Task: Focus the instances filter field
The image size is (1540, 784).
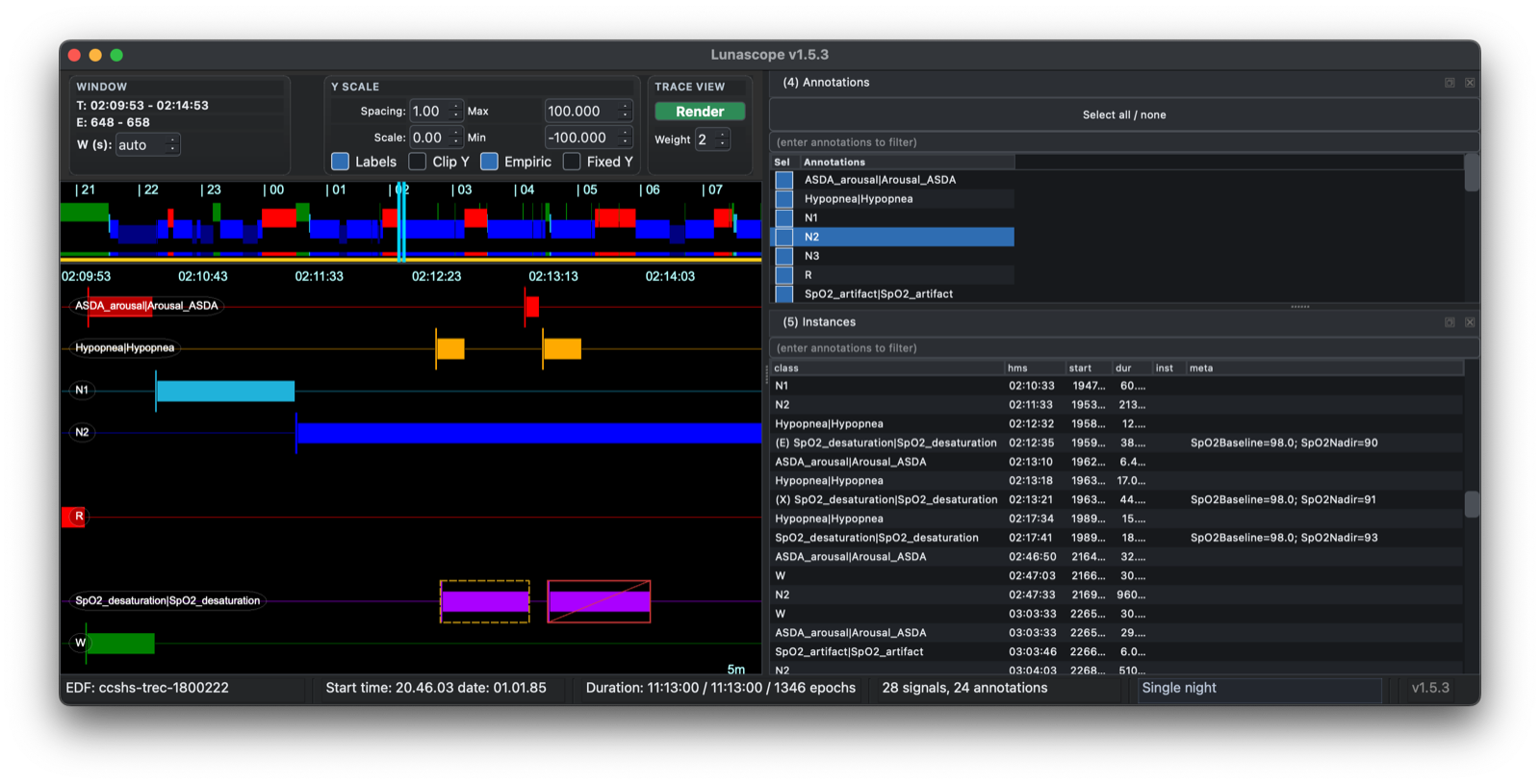Action: (1124, 348)
